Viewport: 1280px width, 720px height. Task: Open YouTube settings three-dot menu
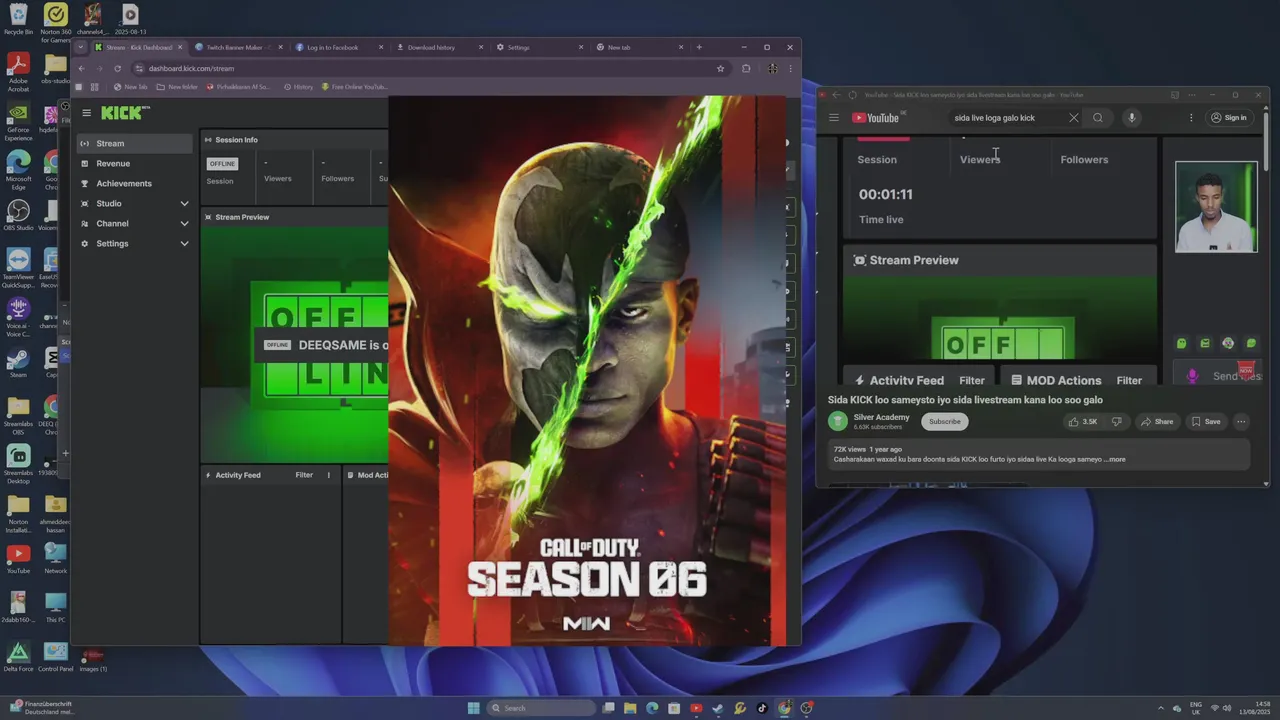point(1191,118)
